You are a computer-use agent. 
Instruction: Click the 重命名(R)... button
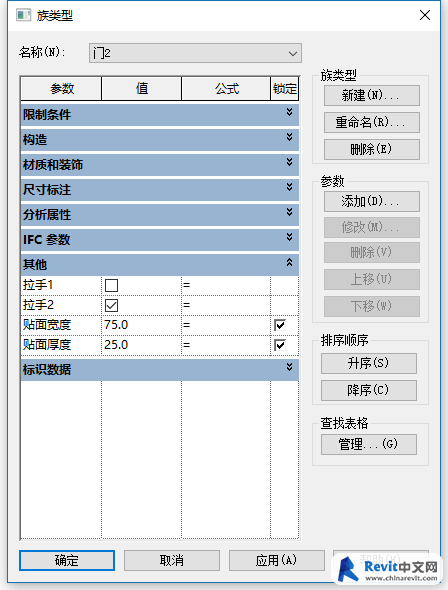(x=372, y=122)
